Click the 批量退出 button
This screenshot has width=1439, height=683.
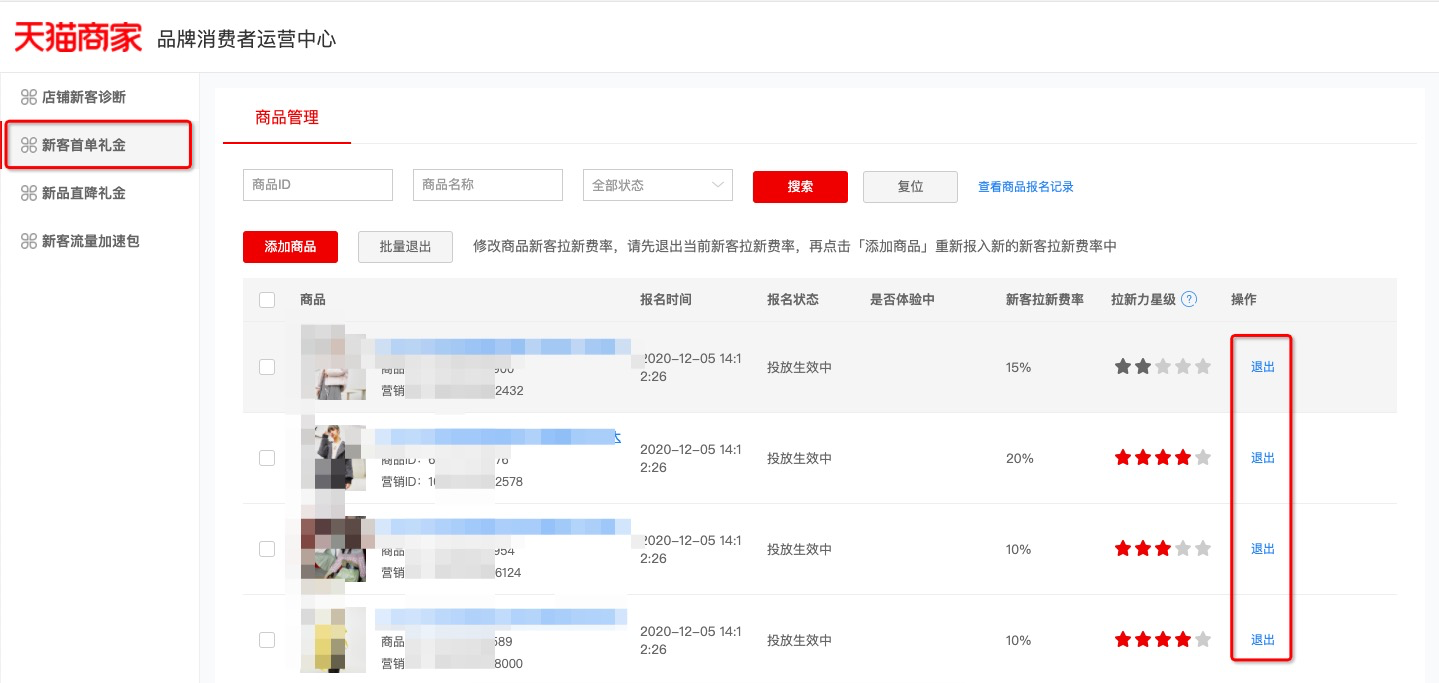coord(405,247)
